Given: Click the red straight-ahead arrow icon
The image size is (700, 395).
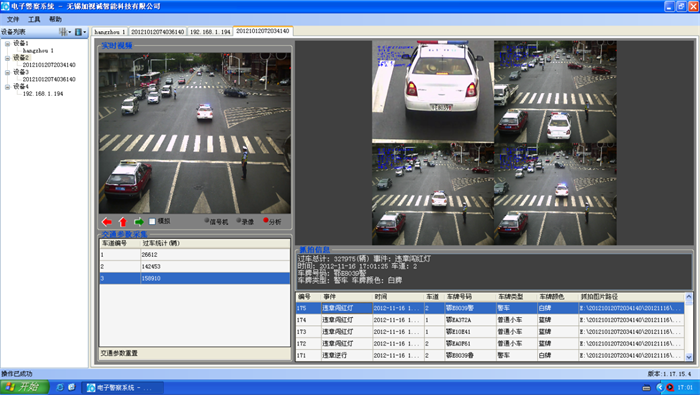Looking at the screenshot, I should click(x=122, y=221).
